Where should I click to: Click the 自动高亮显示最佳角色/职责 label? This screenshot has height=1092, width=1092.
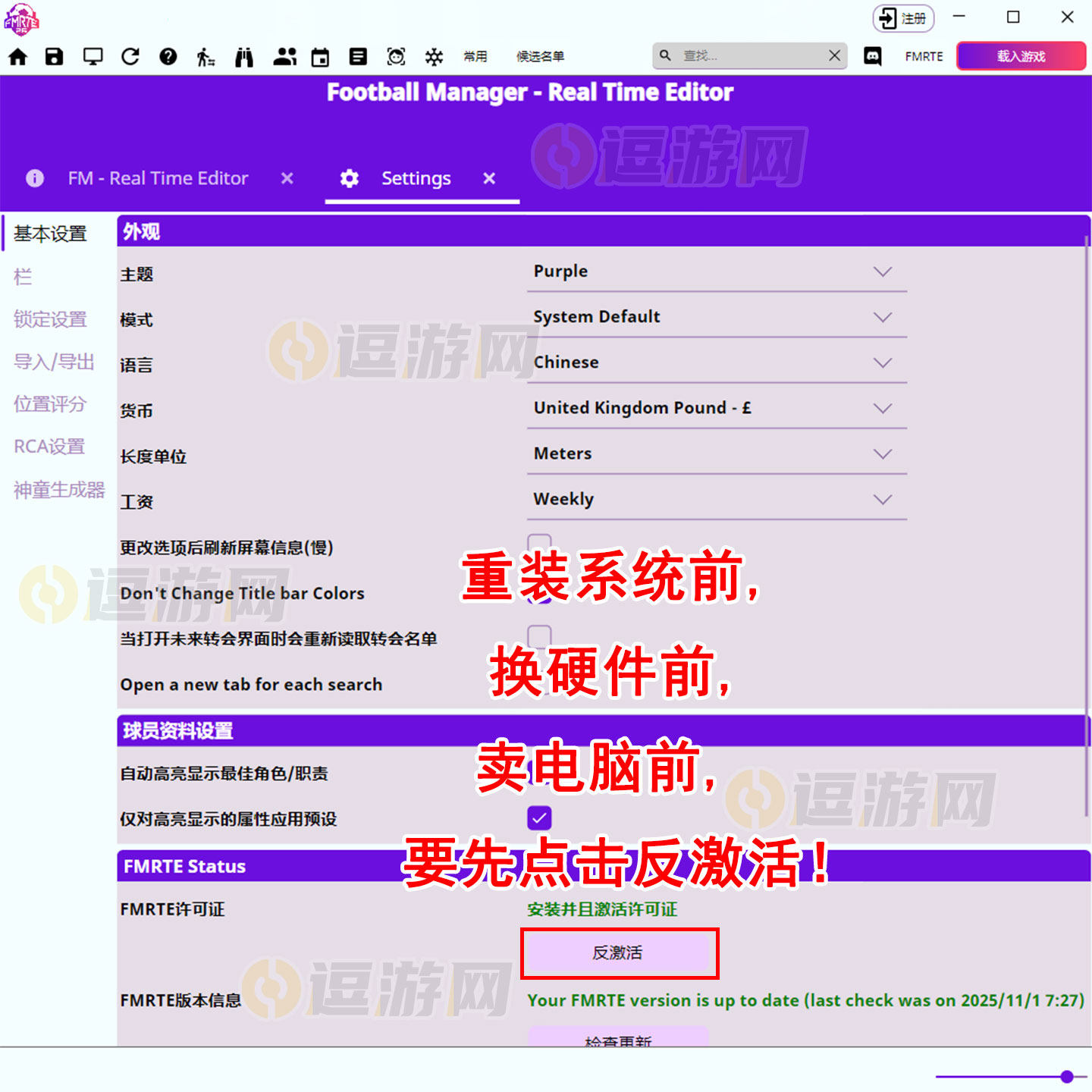pyautogui.click(x=224, y=773)
